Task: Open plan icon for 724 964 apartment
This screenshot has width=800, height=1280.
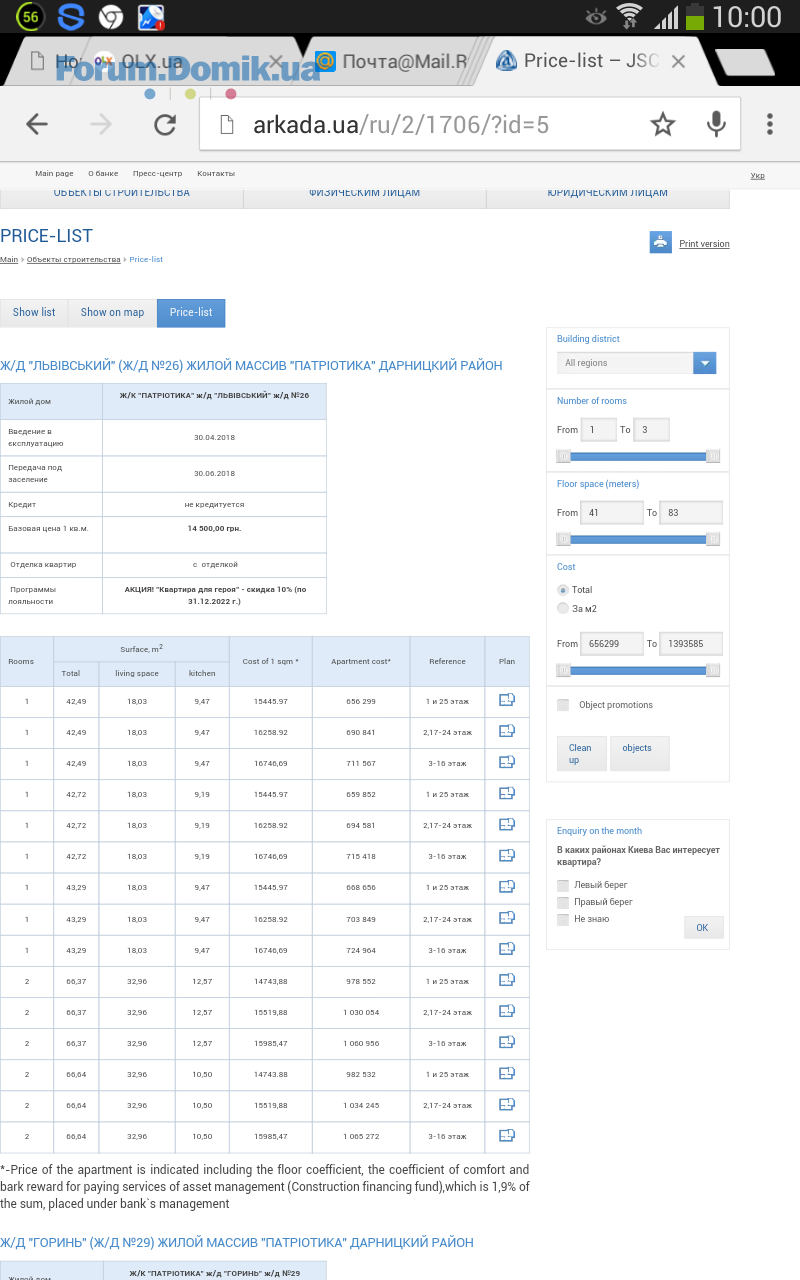Action: 507,948
